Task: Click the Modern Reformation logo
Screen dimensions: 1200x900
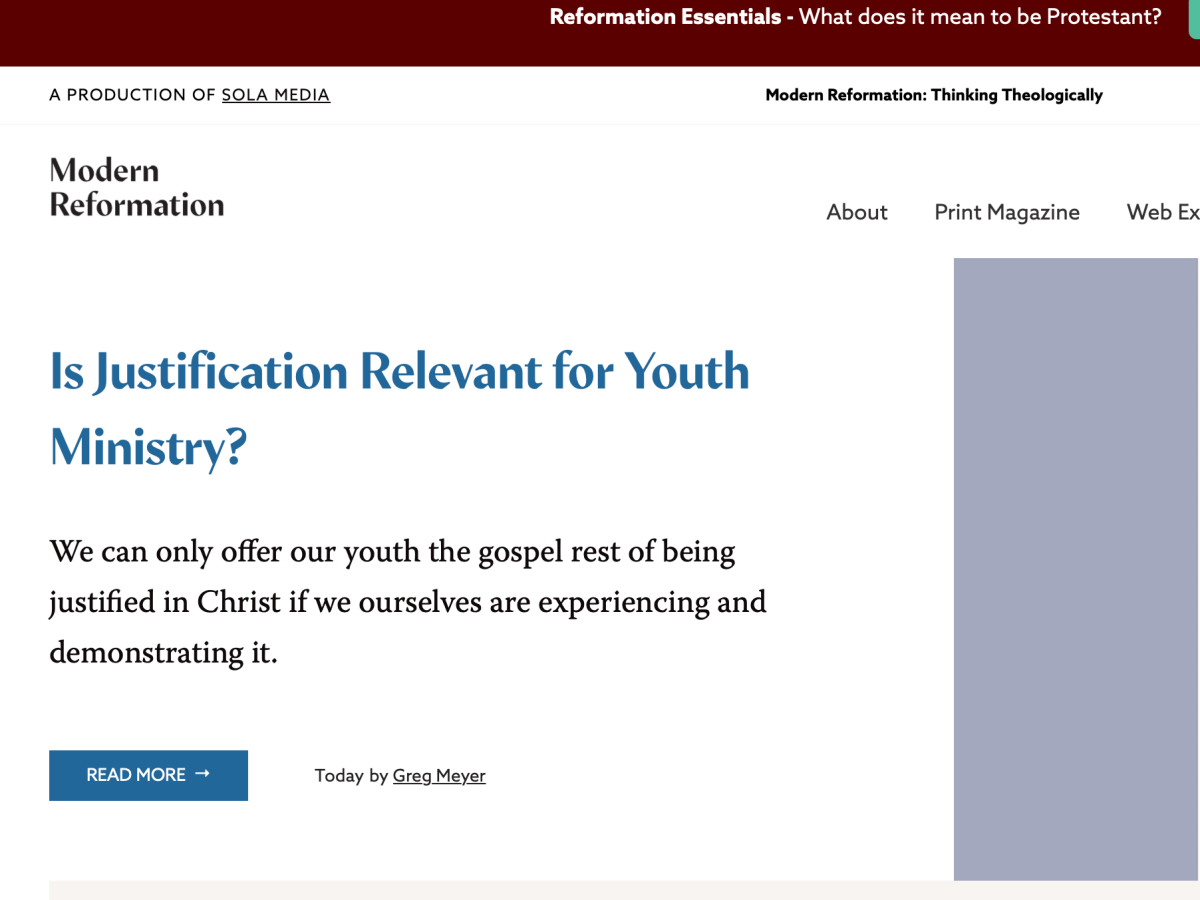Action: (136, 188)
